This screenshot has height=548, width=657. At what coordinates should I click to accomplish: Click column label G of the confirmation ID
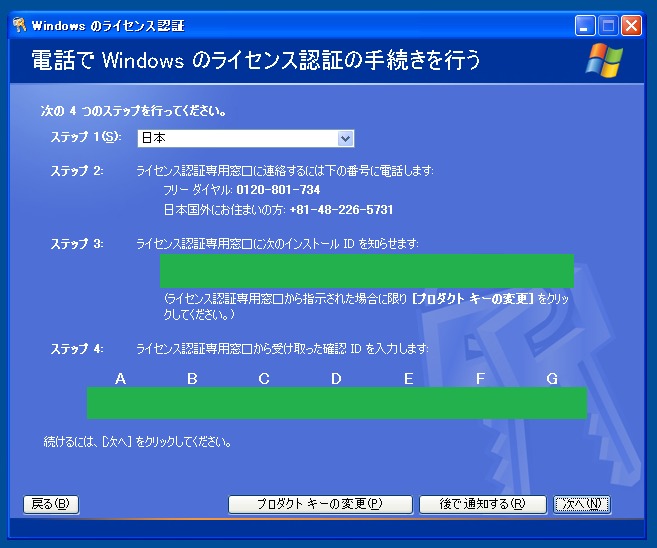pyautogui.click(x=552, y=379)
